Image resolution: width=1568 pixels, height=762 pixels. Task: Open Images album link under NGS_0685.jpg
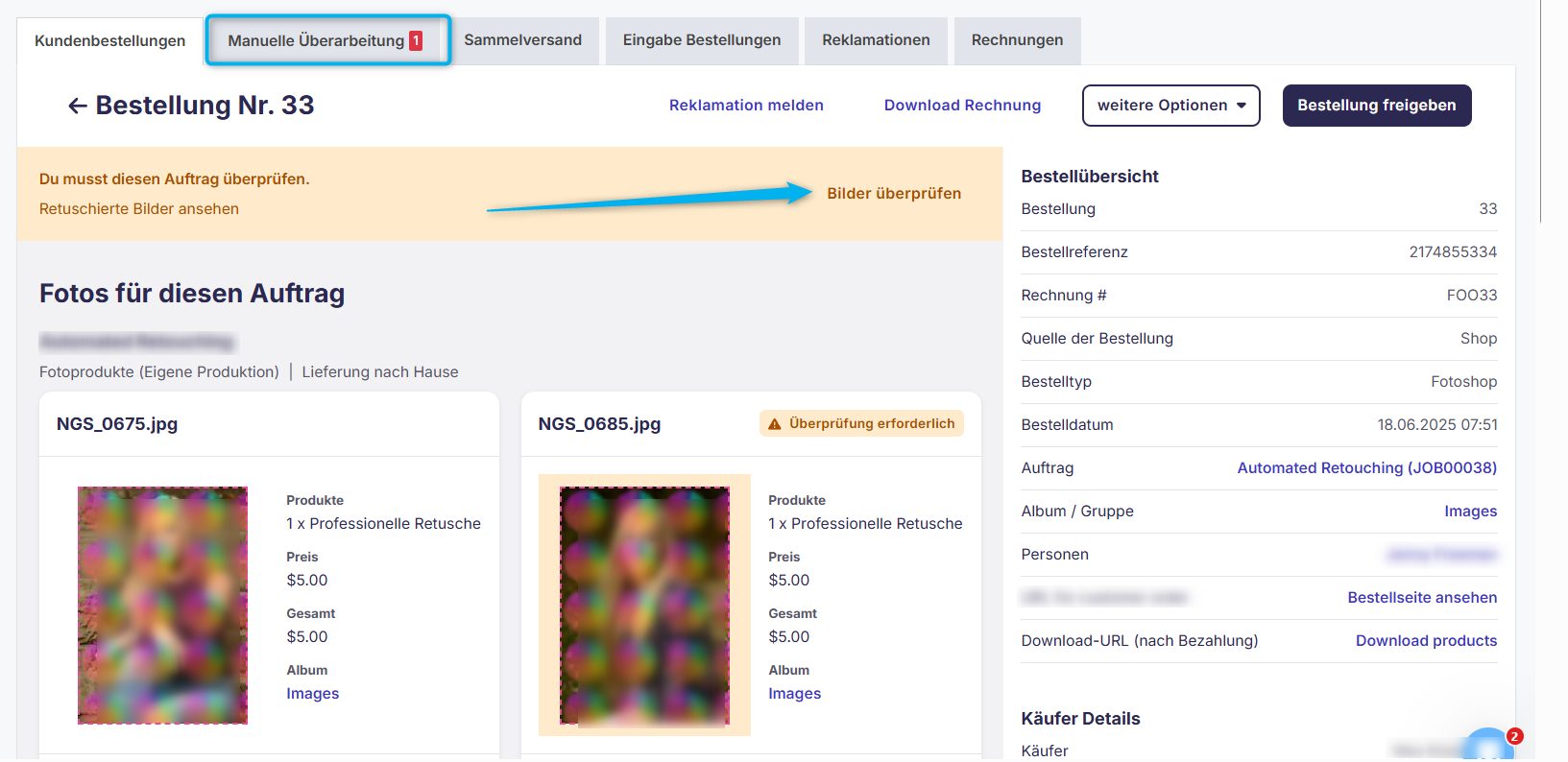tap(794, 694)
